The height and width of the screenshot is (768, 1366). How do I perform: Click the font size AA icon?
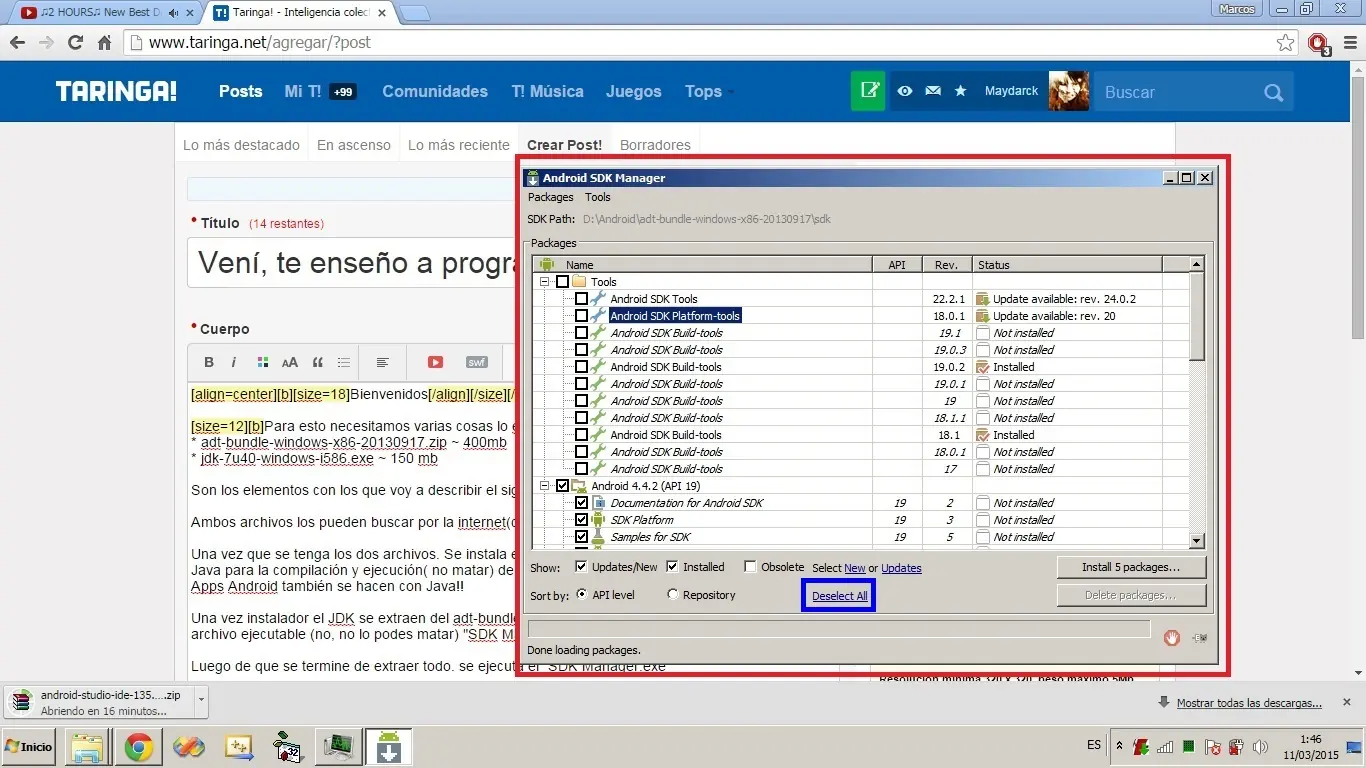pyautogui.click(x=290, y=362)
